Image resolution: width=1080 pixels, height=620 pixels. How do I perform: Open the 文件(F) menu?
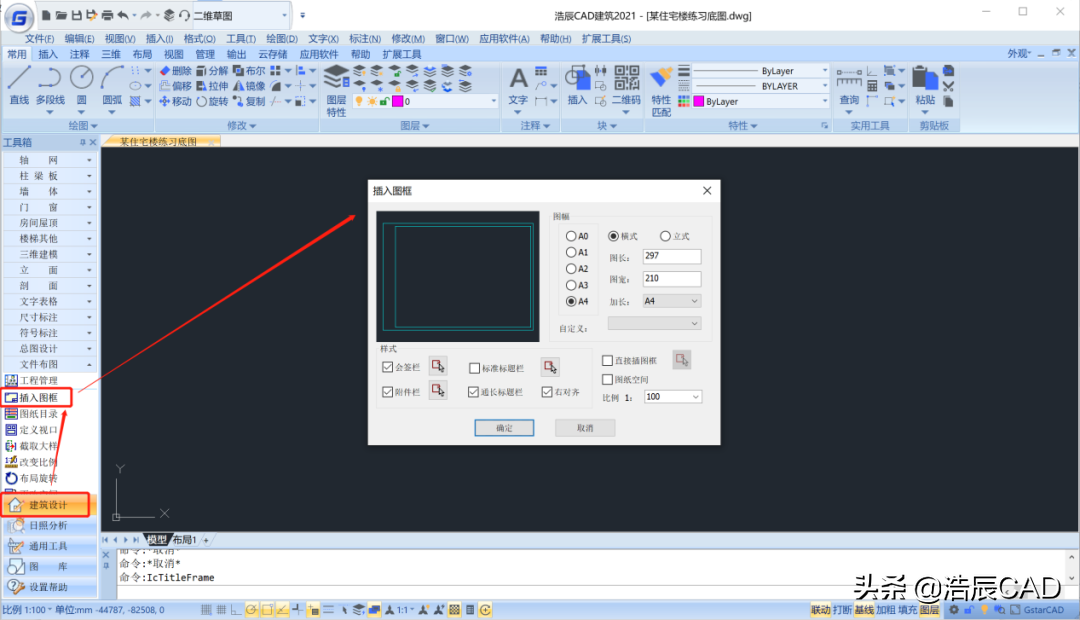(39, 39)
